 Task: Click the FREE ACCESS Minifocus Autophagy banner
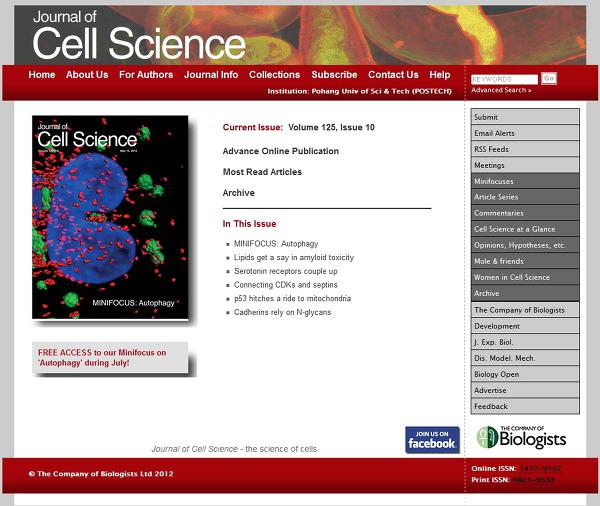click(x=110, y=357)
